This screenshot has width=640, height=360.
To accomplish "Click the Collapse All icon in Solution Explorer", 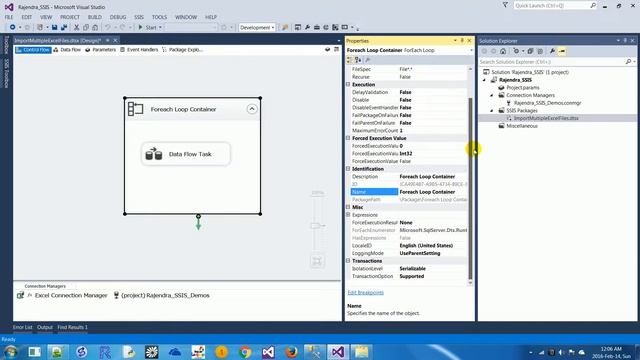I will coord(530,51).
